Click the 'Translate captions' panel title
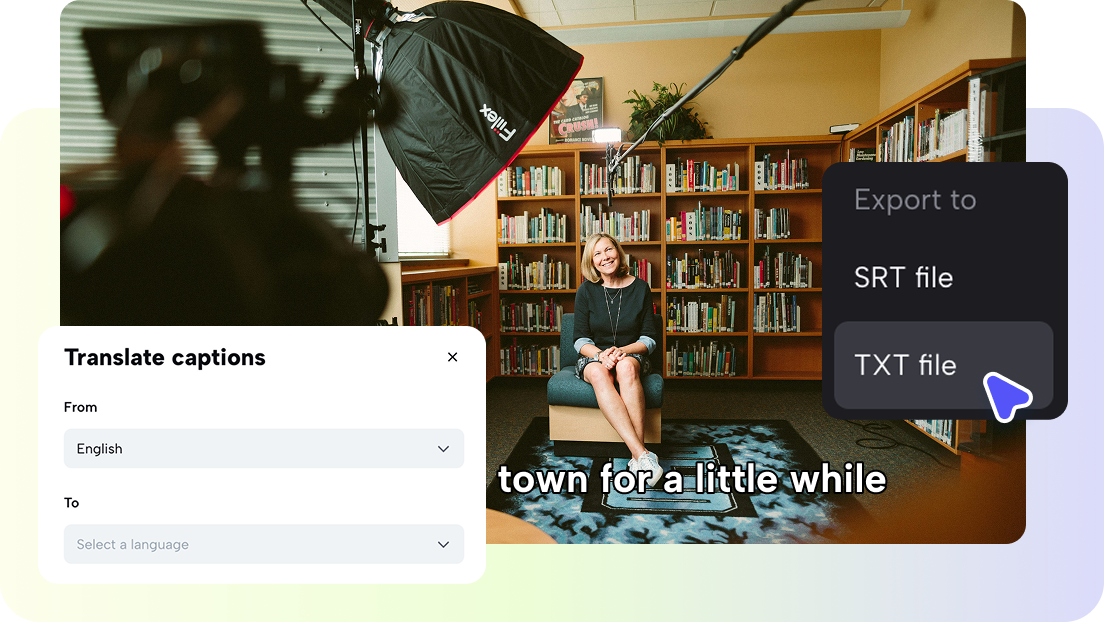The height and width of the screenshot is (622, 1104). pyautogui.click(x=165, y=357)
